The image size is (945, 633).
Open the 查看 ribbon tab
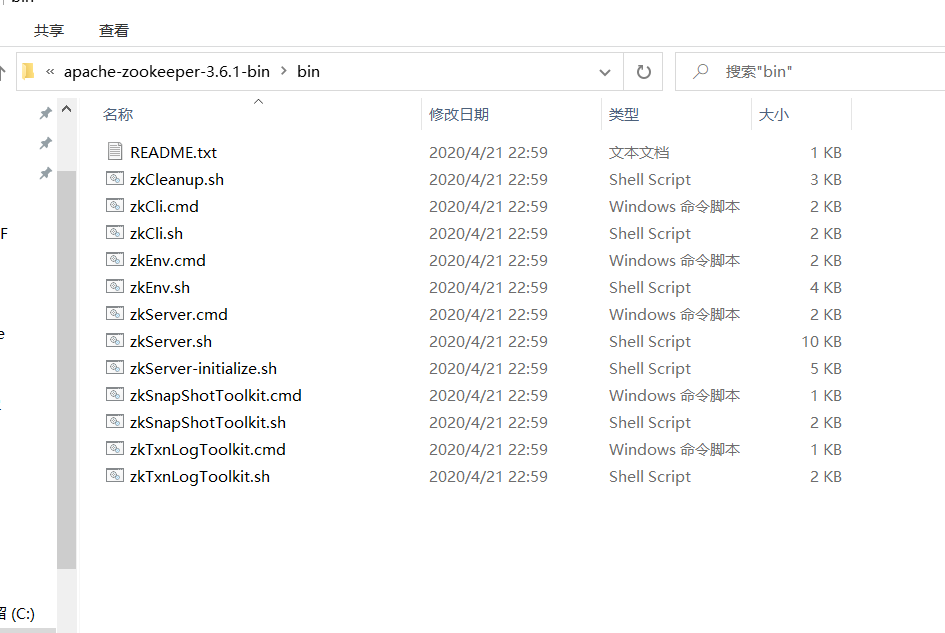[x=114, y=31]
